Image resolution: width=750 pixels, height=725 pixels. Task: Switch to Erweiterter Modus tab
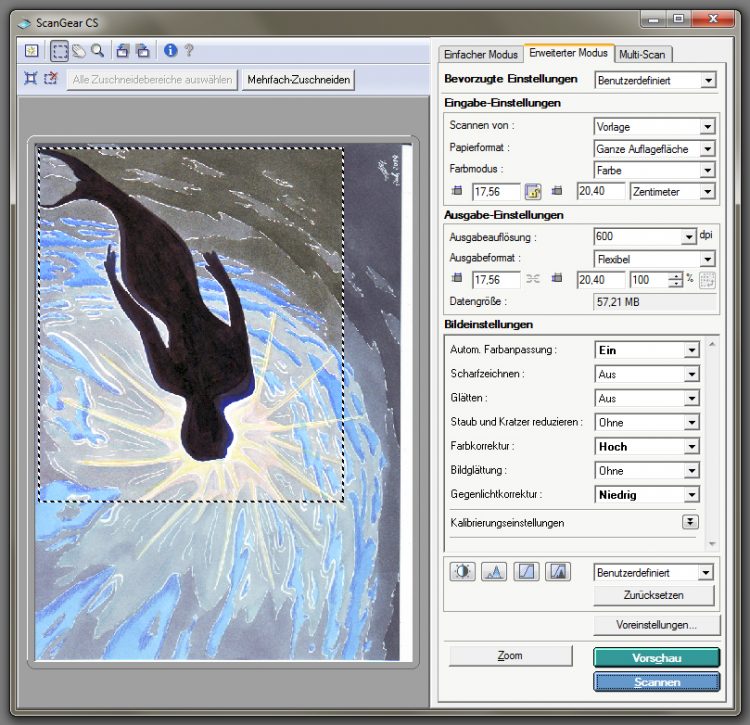tap(568, 53)
